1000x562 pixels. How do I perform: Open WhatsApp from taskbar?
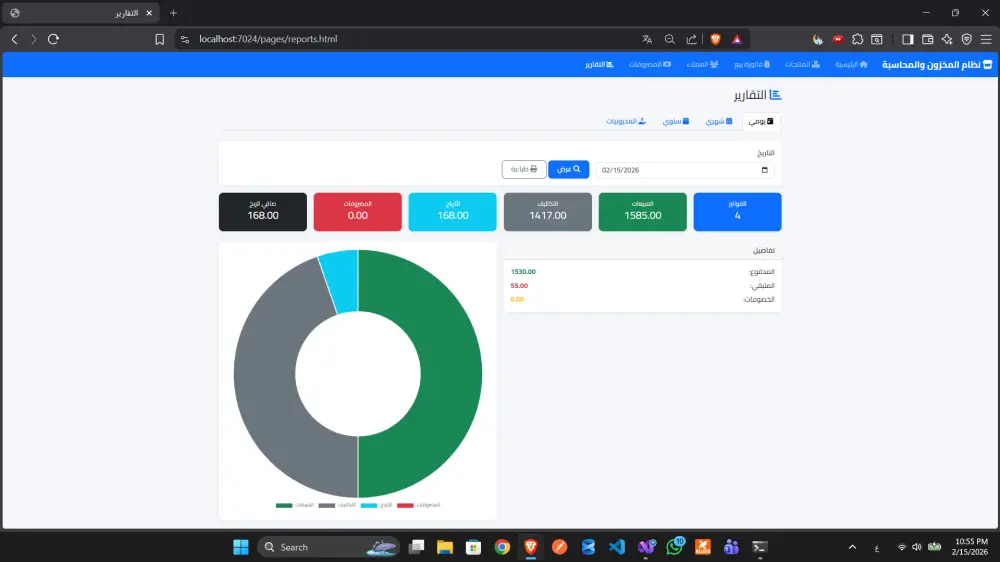point(674,547)
